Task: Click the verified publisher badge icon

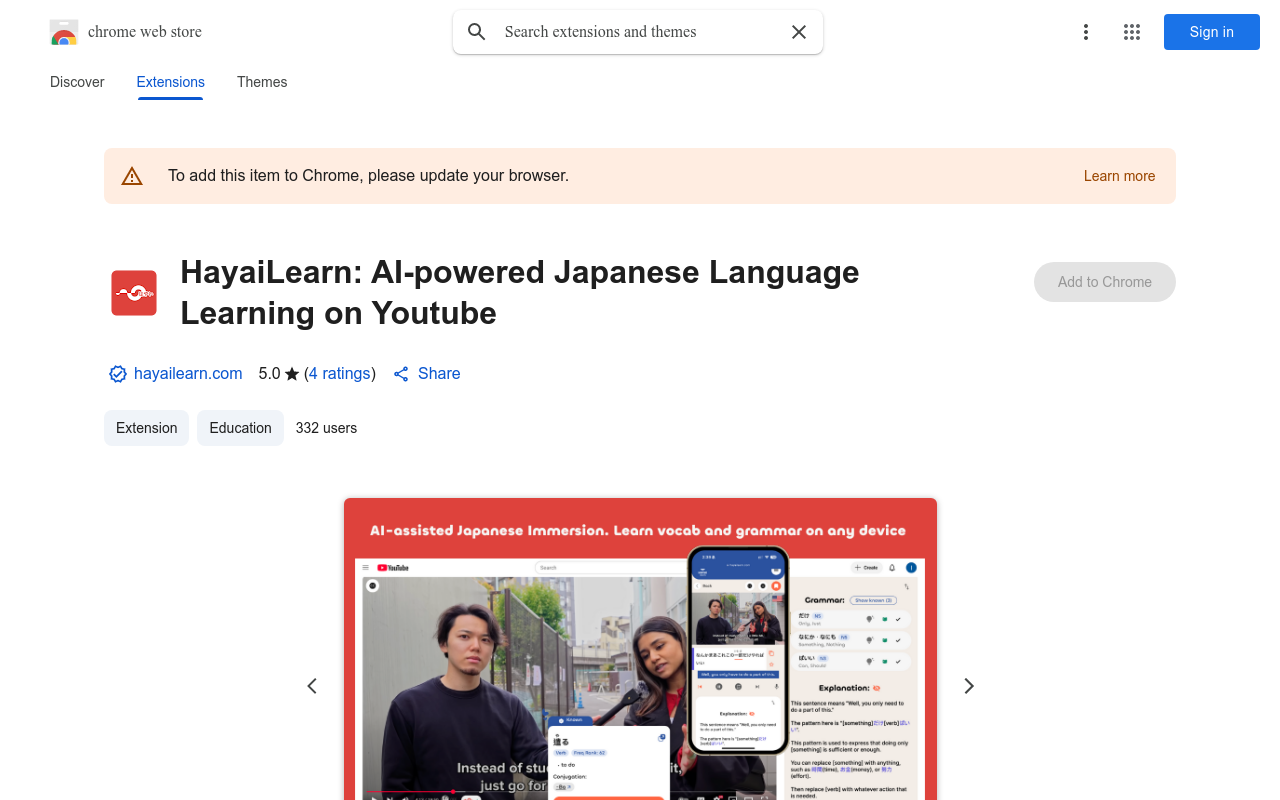Action: coord(118,374)
